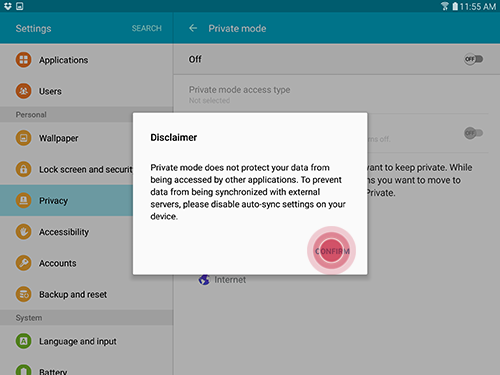This screenshot has width=500, height=375.
Task: Tap the Privacy icon in the Settings list
Action: pyautogui.click(x=23, y=200)
